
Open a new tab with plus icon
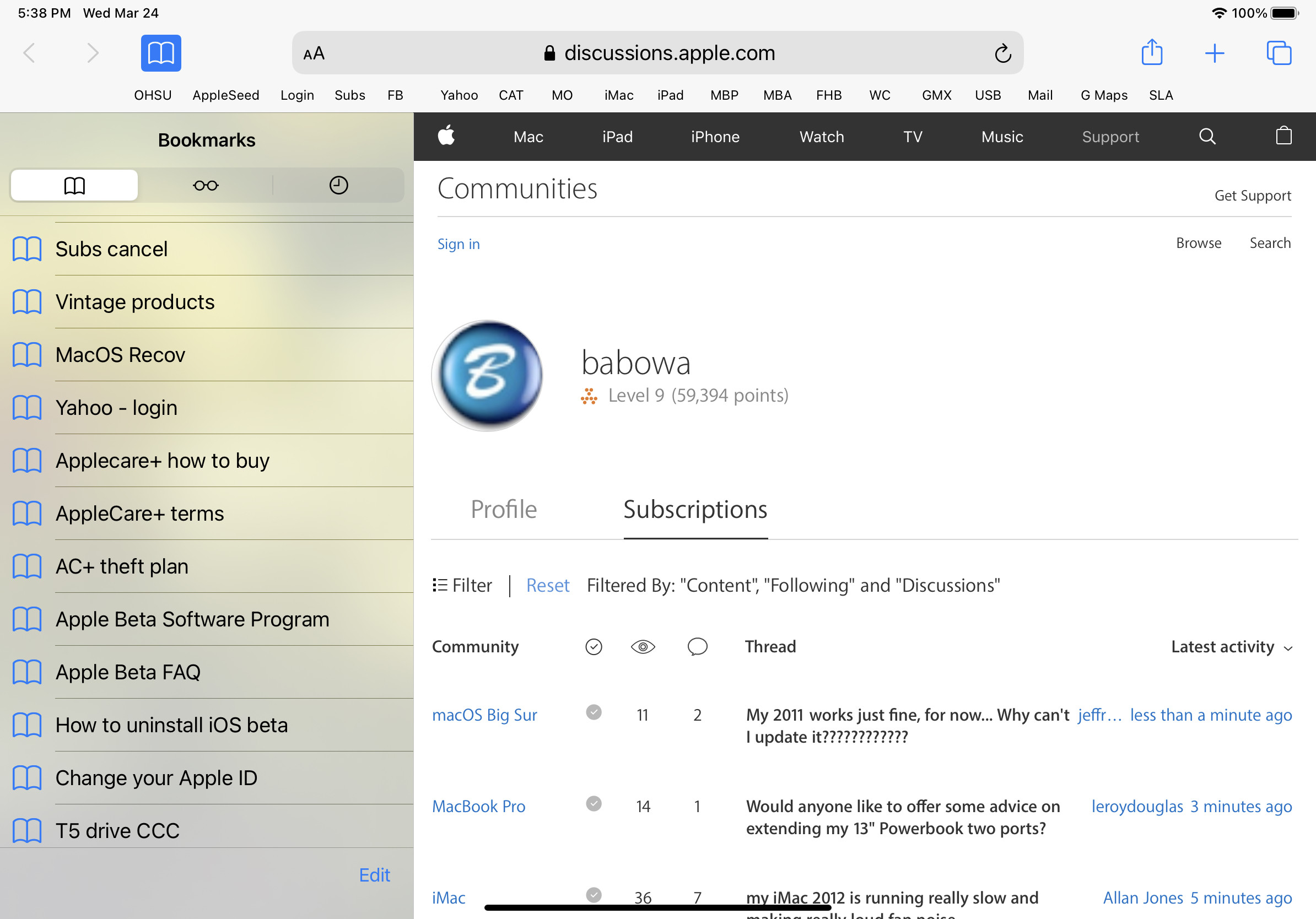coord(1214,53)
